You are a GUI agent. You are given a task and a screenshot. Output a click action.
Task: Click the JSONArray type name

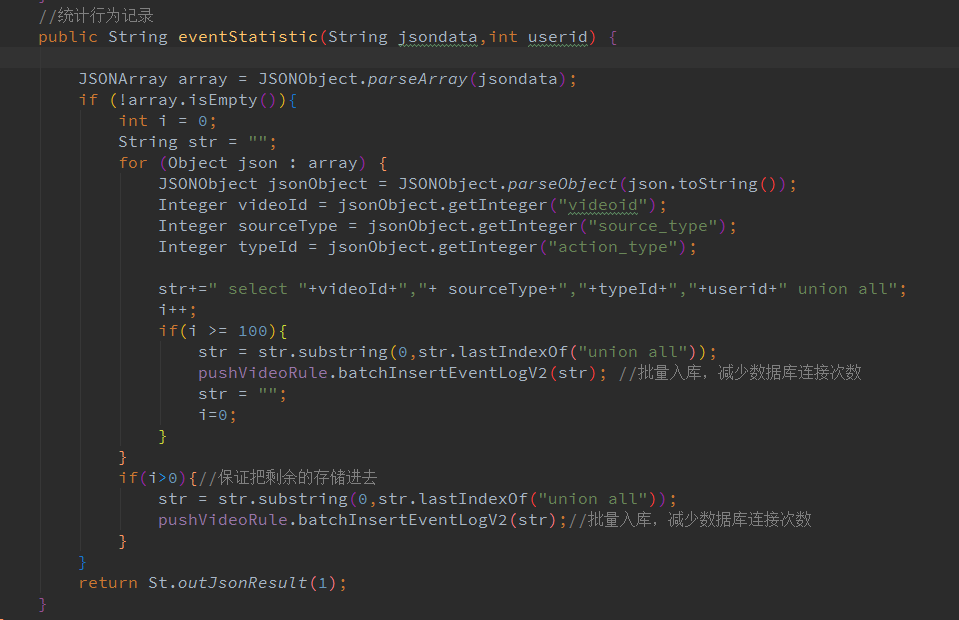coord(122,79)
